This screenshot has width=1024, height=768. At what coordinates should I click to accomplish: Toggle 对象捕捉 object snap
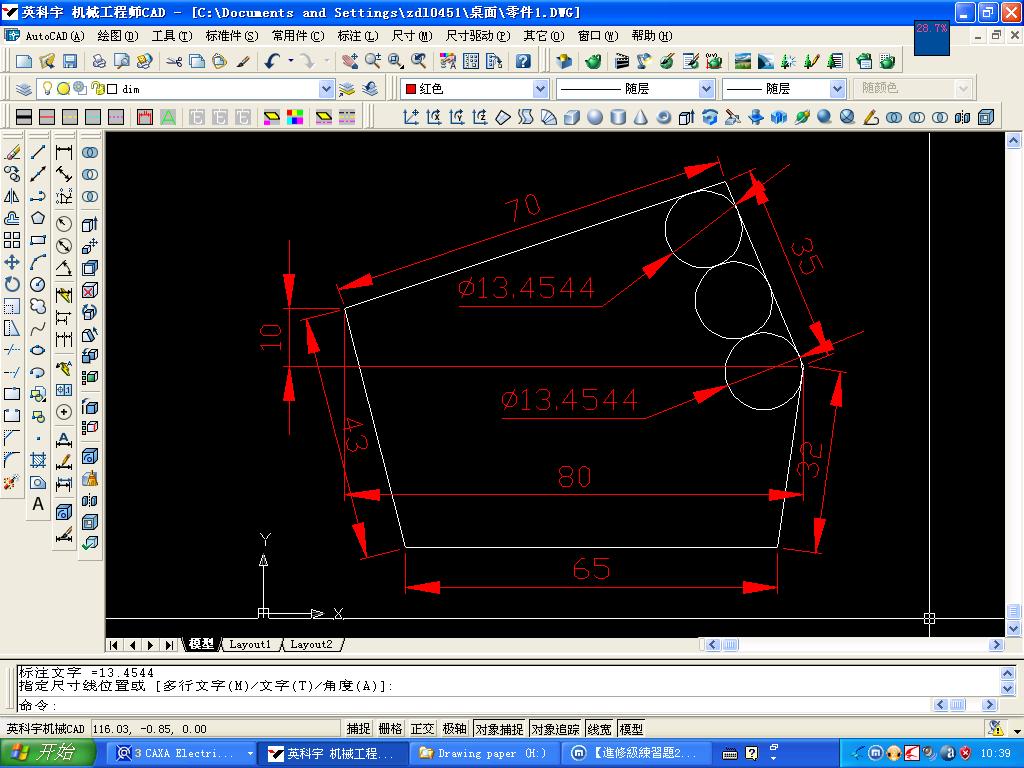tap(499, 729)
